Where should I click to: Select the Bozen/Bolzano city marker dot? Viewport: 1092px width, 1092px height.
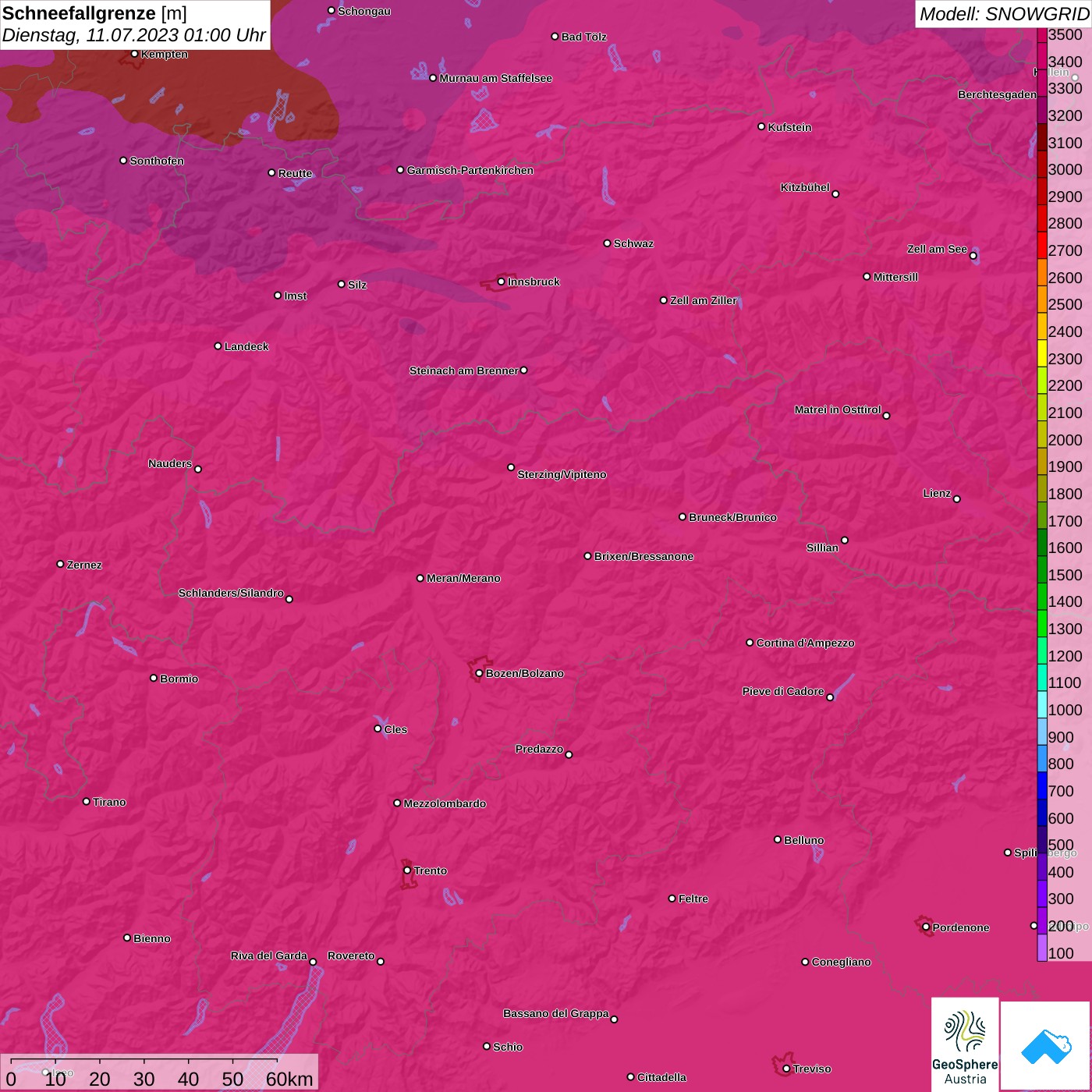click(479, 673)
